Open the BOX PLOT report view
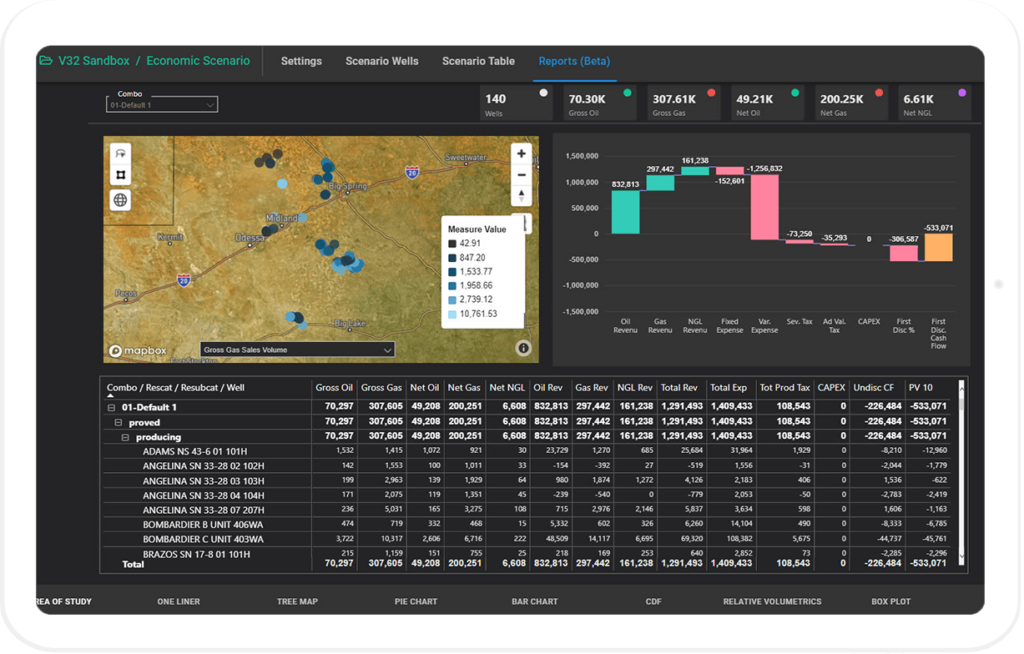 [x=893, y=601]
